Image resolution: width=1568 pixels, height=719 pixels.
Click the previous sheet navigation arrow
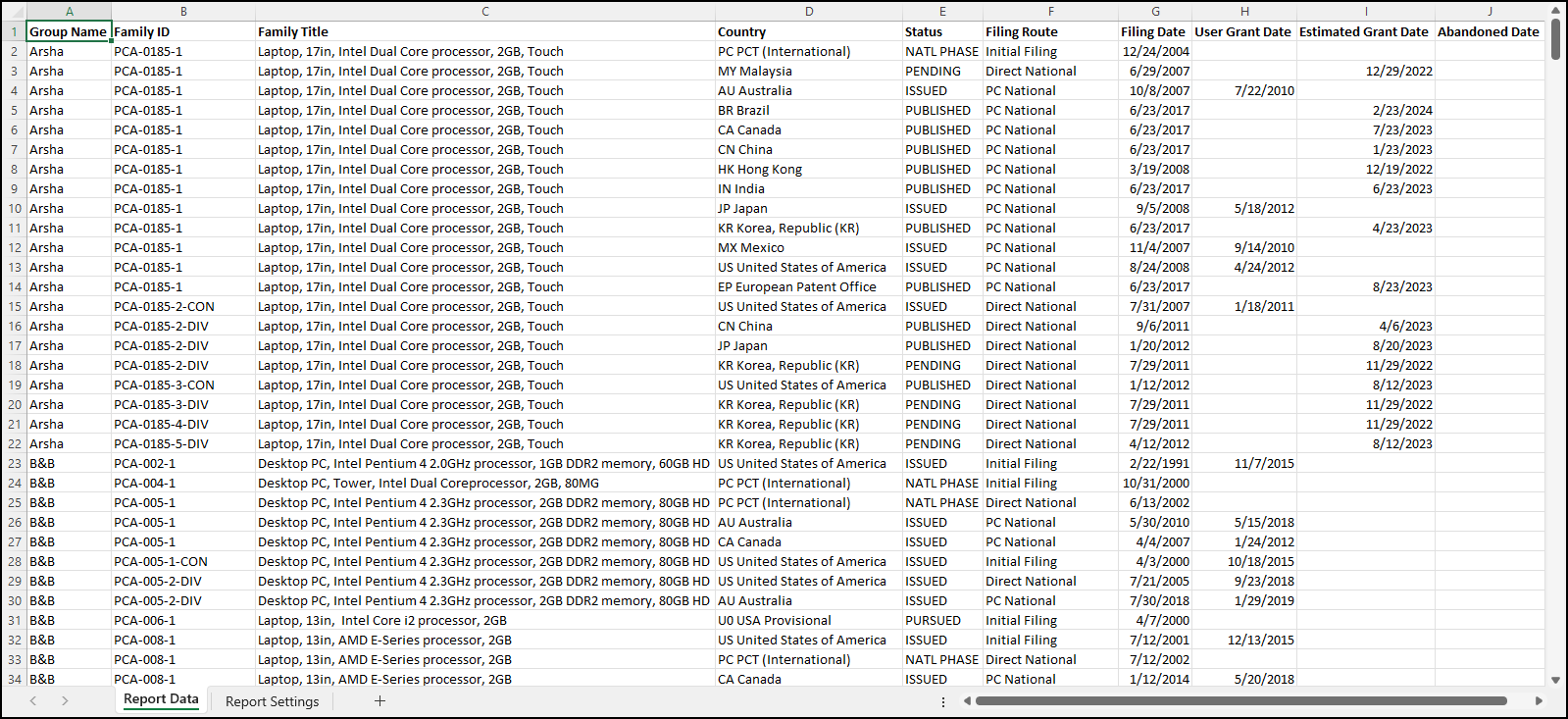33,700
